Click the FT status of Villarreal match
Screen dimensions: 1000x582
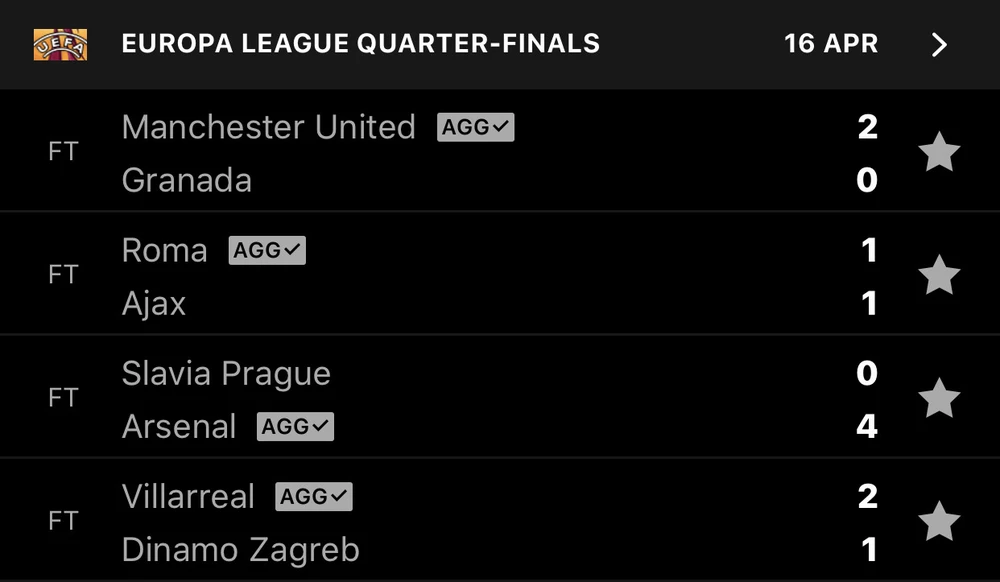(63, 522)
